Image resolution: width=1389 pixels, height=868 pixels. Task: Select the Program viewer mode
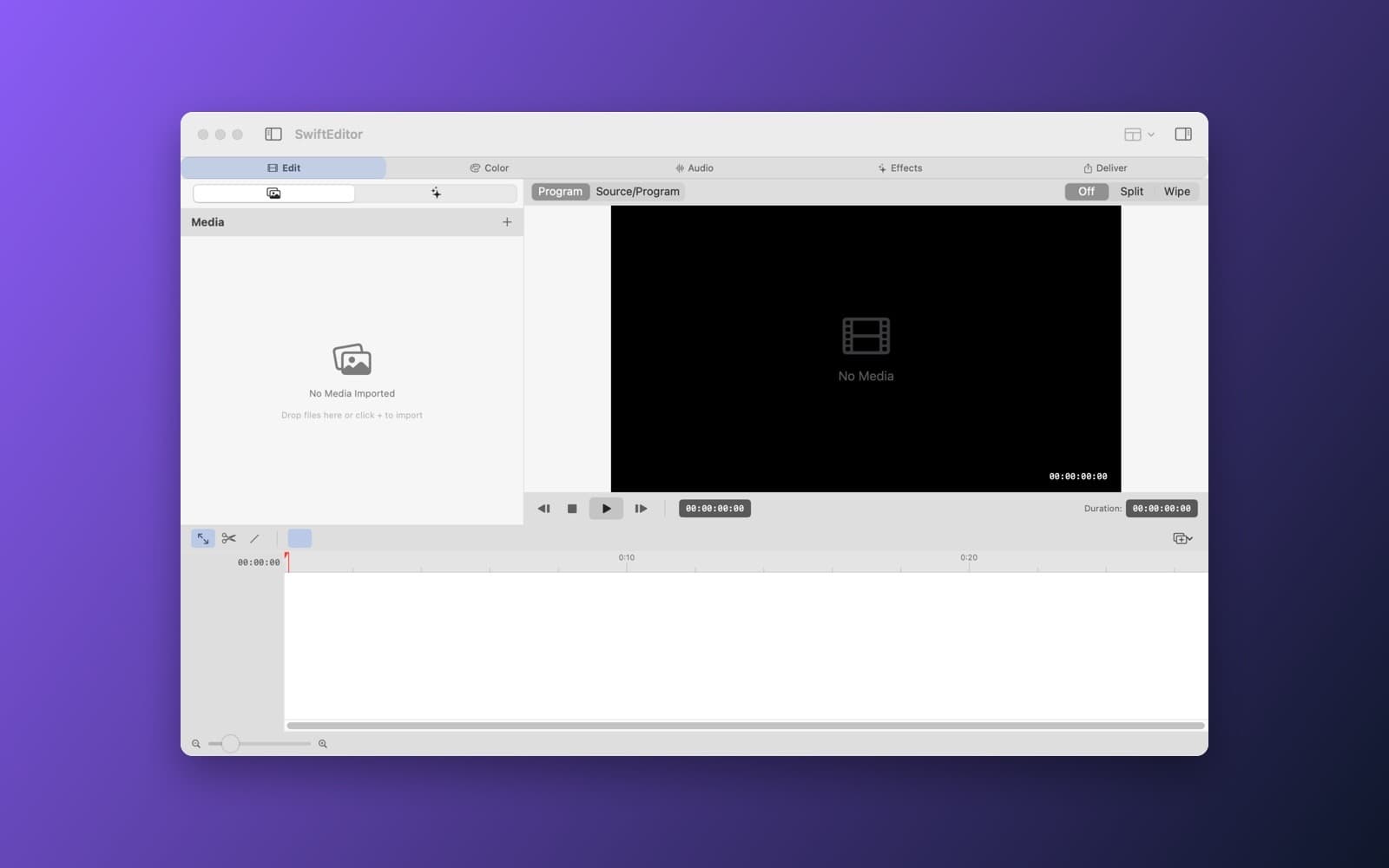click(x=560, y=192)
